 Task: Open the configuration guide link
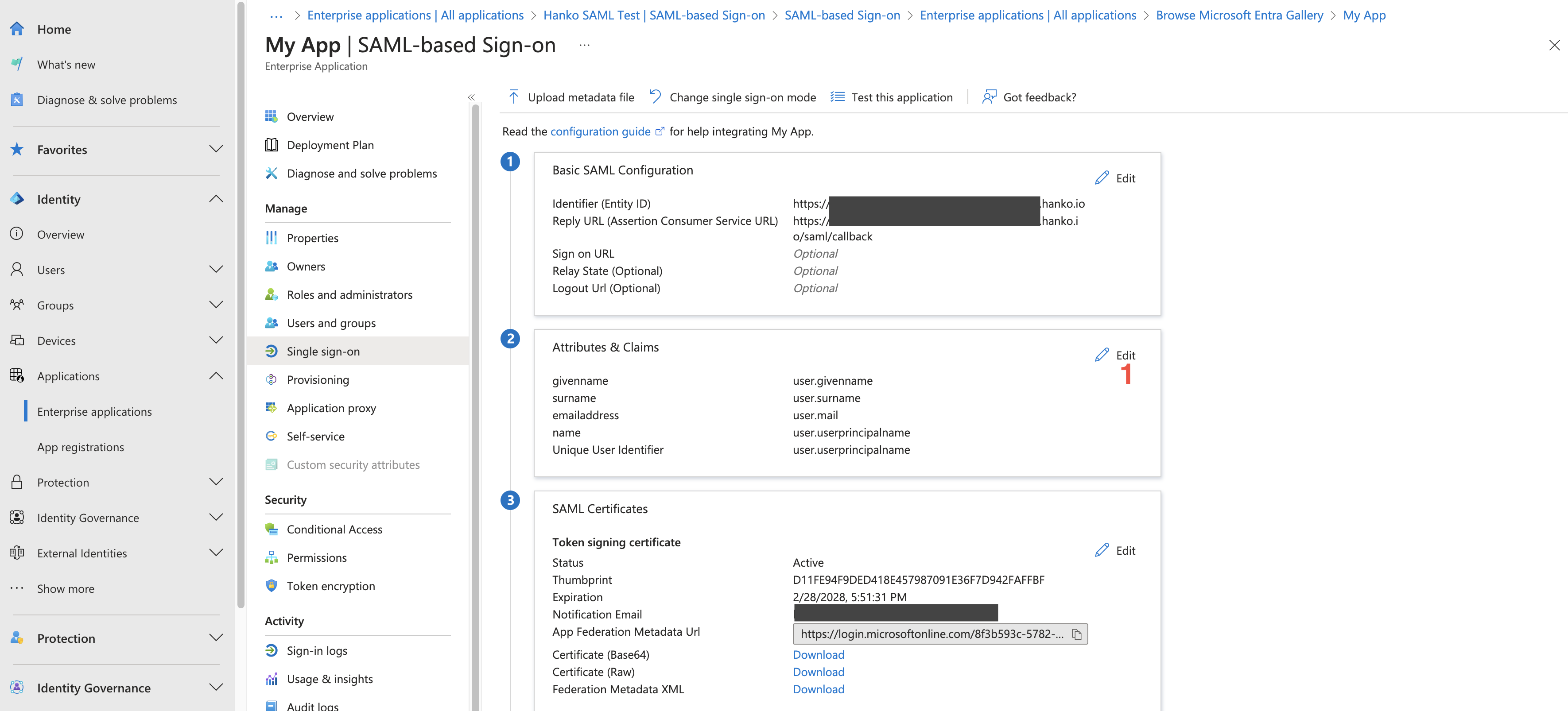pos(600,132)
